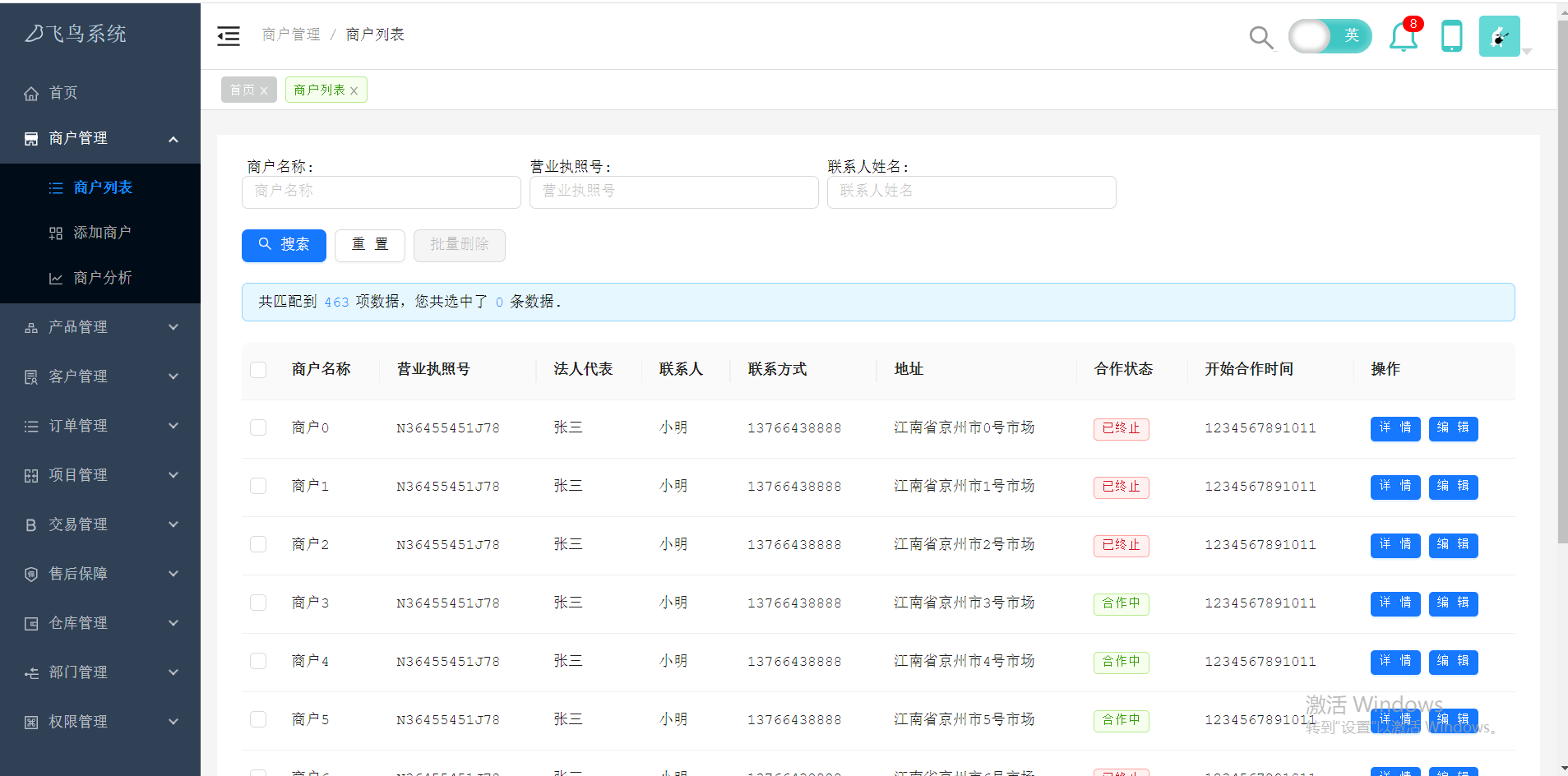Image resolution: width=1568 pixels, height=776 pixels.
Task: Click the blue 搜索 button
Action: 284,245
